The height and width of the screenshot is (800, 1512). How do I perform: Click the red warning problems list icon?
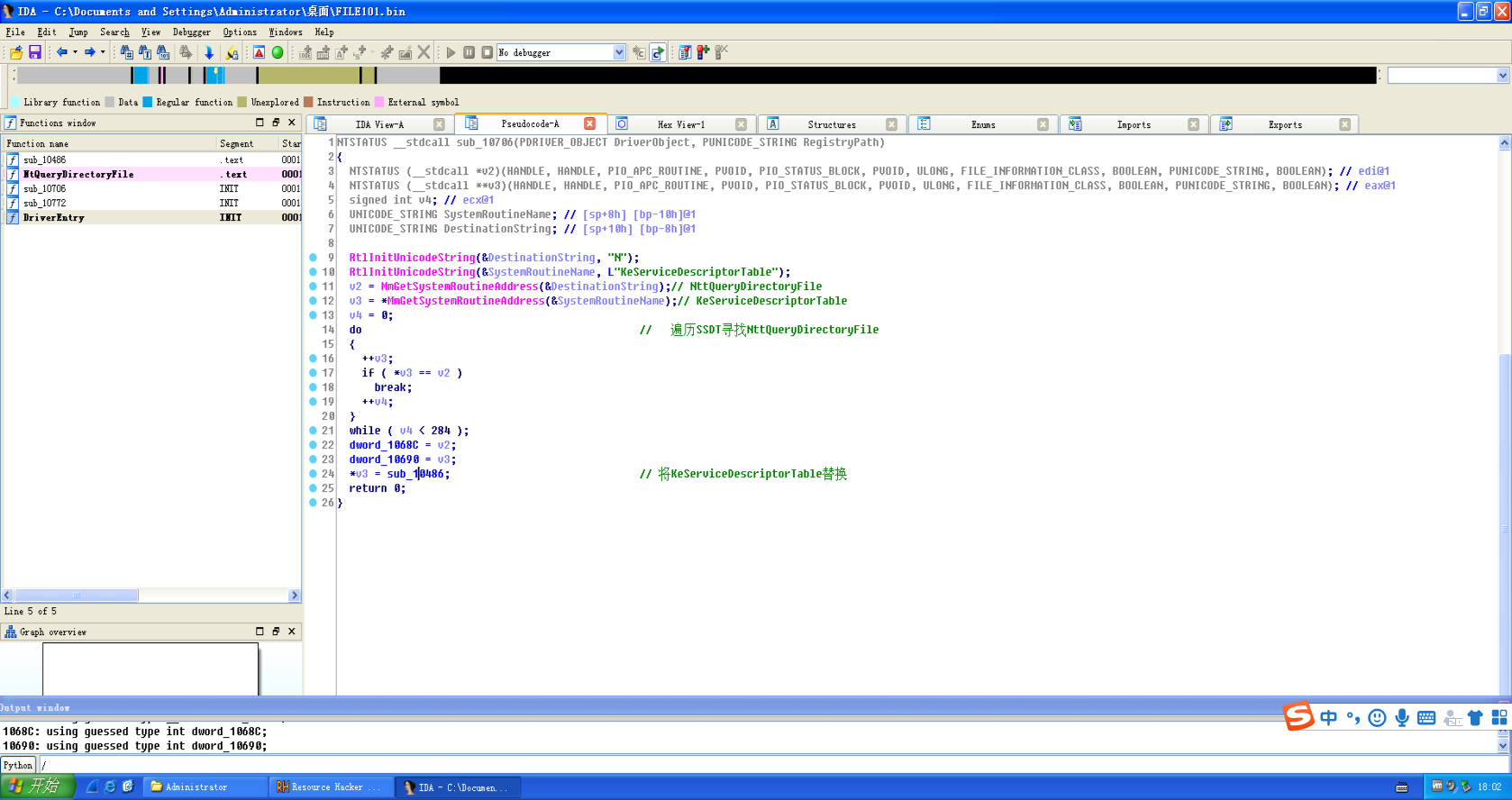[259, 52]
